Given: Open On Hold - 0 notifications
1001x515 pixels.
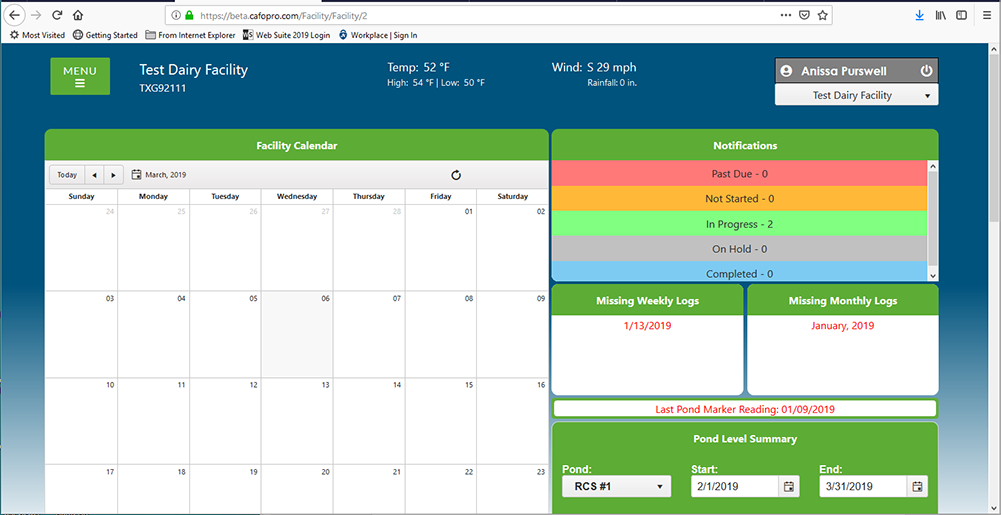Looking at the screenshot, I should tap(739, 249).
